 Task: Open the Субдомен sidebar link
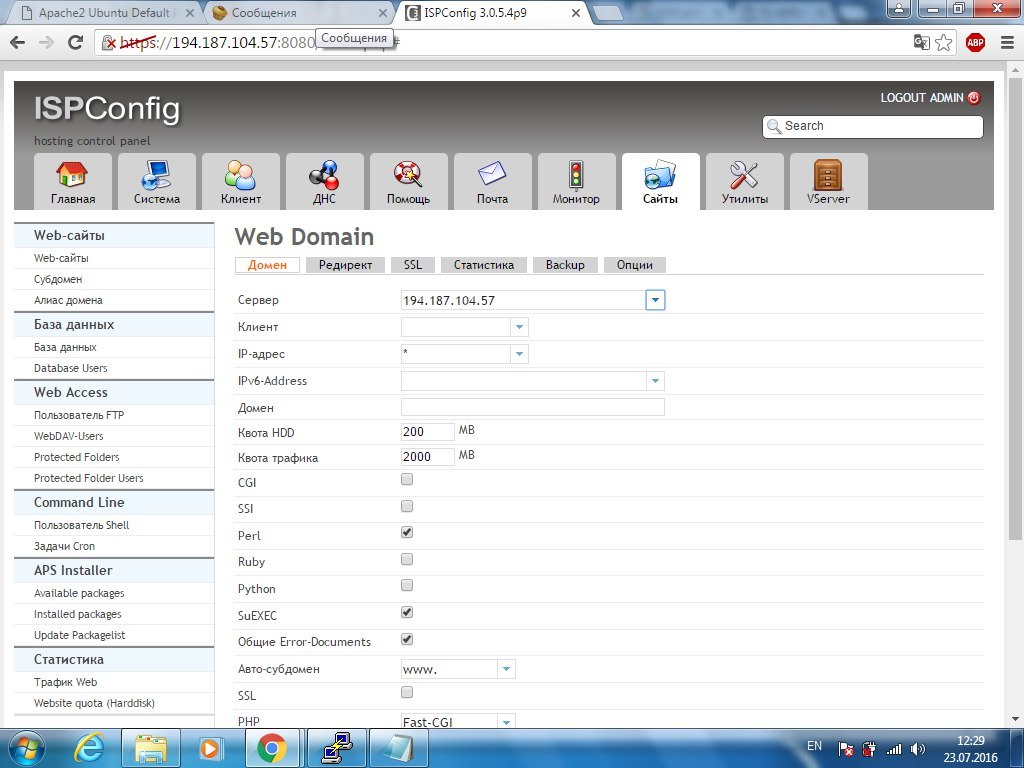coord(58,279)
